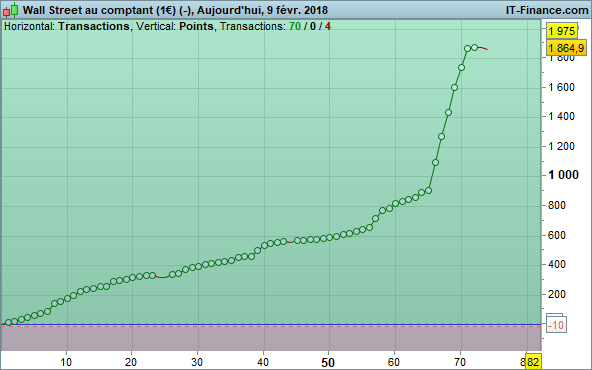Click the candlestick chart icon in title bar
Viewport: 592px width, 370px height.
tap(10, 10)
